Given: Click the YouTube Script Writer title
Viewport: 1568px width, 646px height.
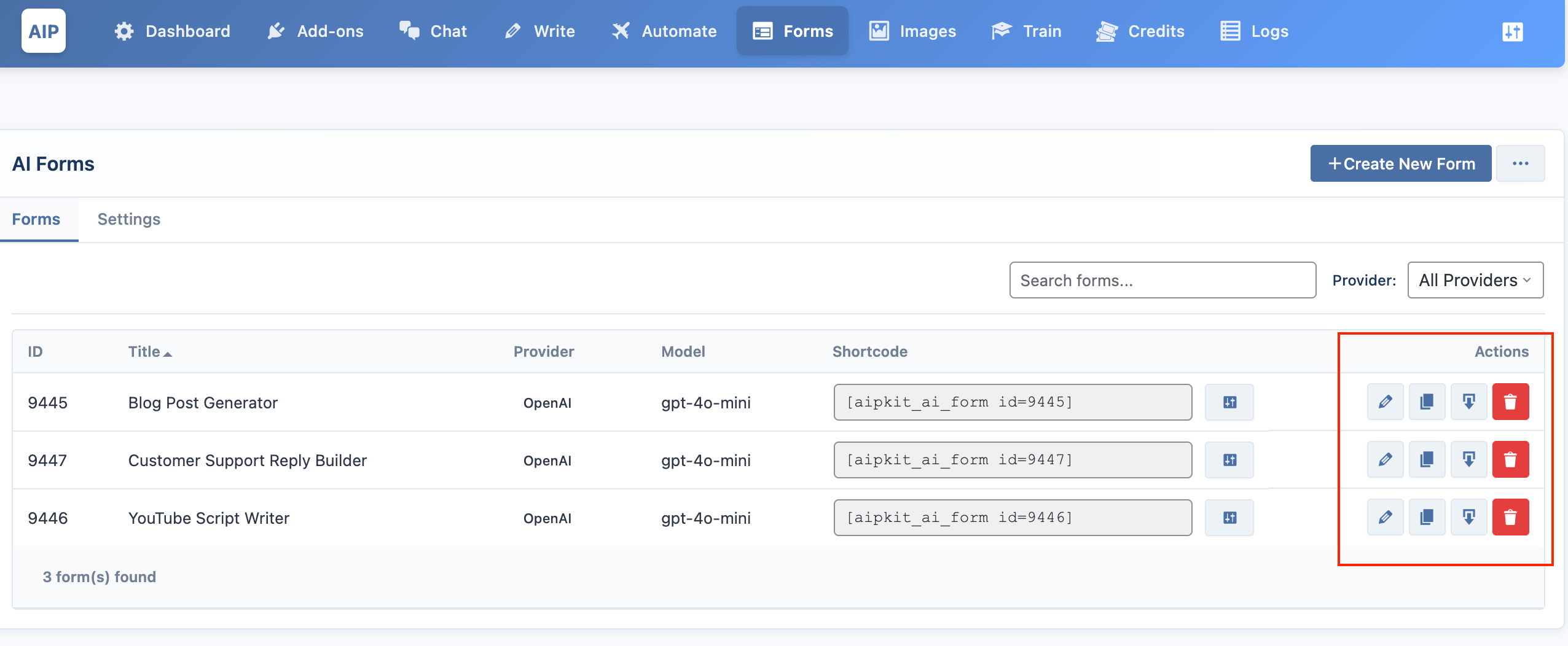Looking at the screenshot, I should coord(208,518).
